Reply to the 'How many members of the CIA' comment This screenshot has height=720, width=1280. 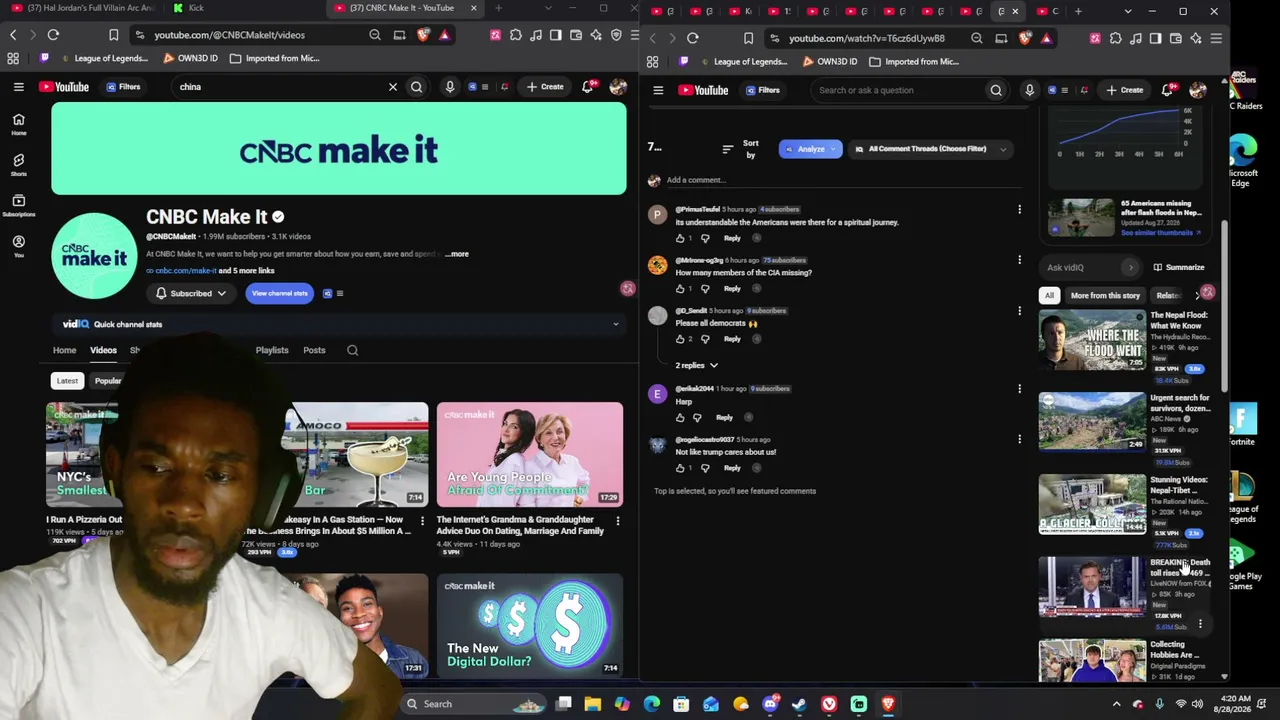tap(733, 288)
